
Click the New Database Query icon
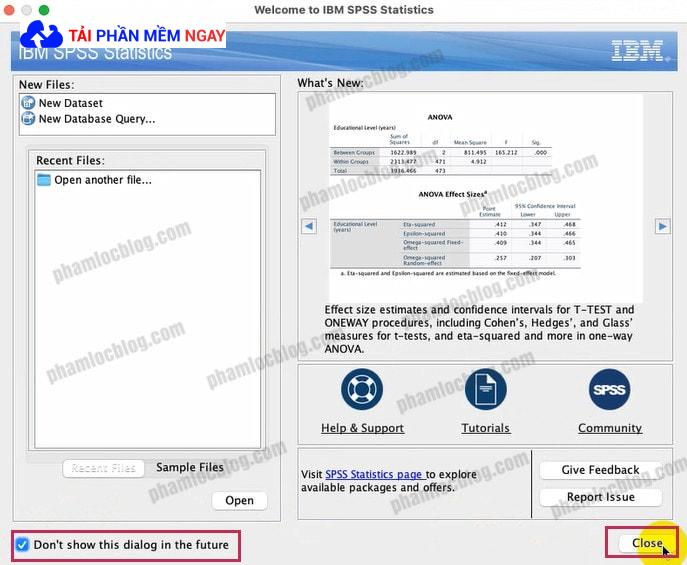tap(28, 119)
